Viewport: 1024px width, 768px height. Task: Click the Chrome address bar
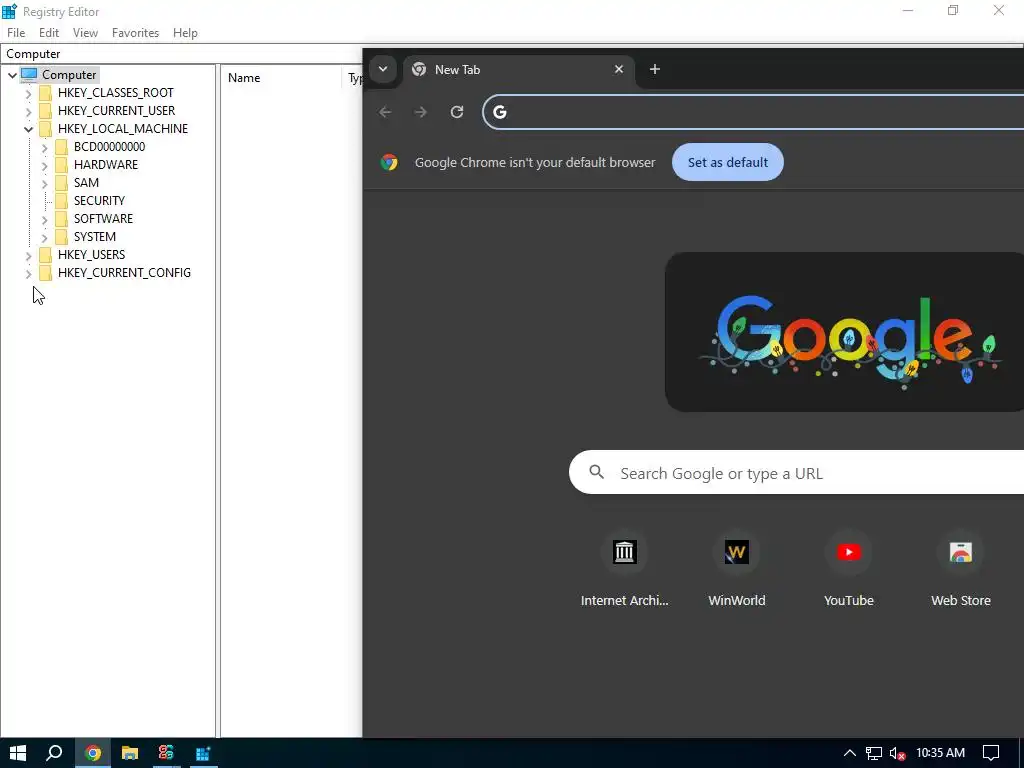[753, 112]
